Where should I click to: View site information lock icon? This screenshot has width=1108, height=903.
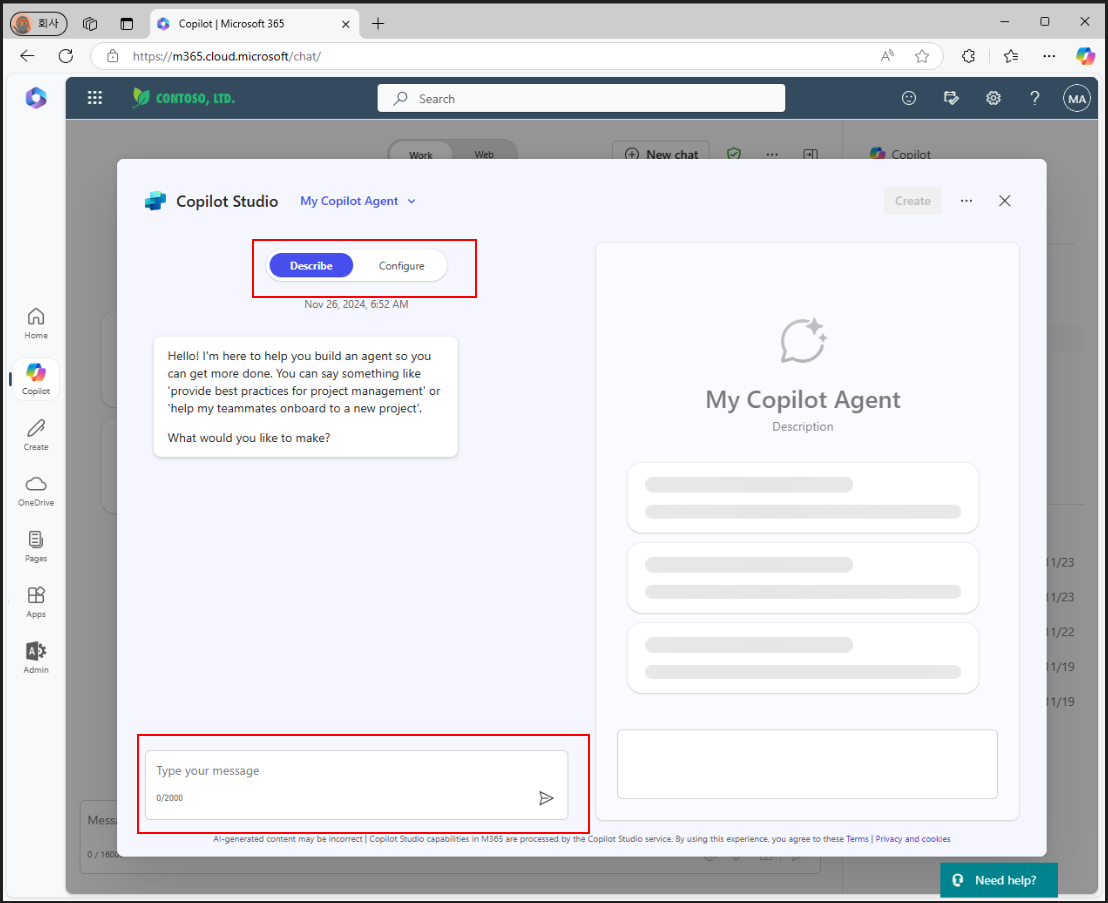coord(112,56)
